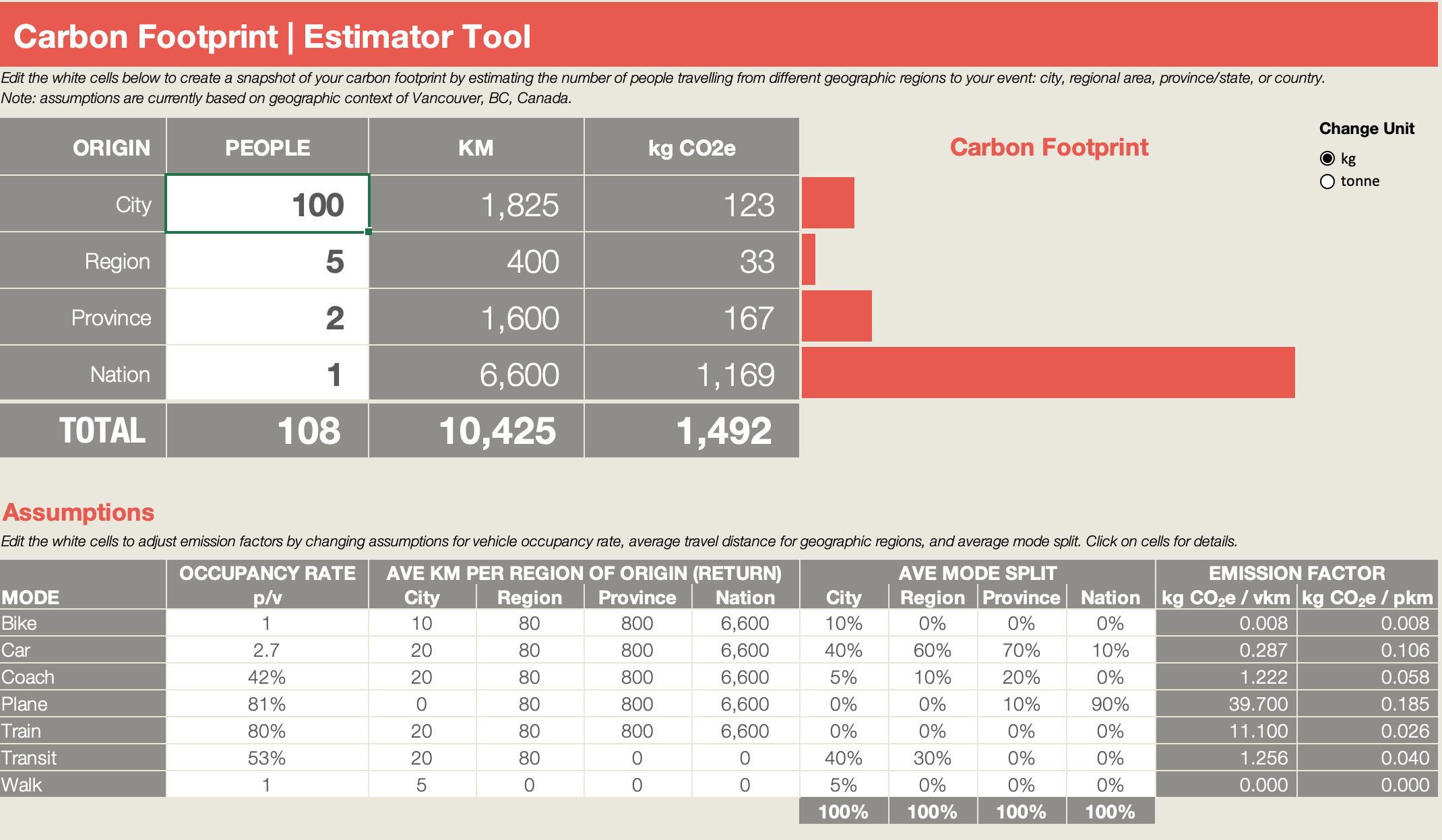Edit Coach Province mode split 20%

coord(1022,677)
